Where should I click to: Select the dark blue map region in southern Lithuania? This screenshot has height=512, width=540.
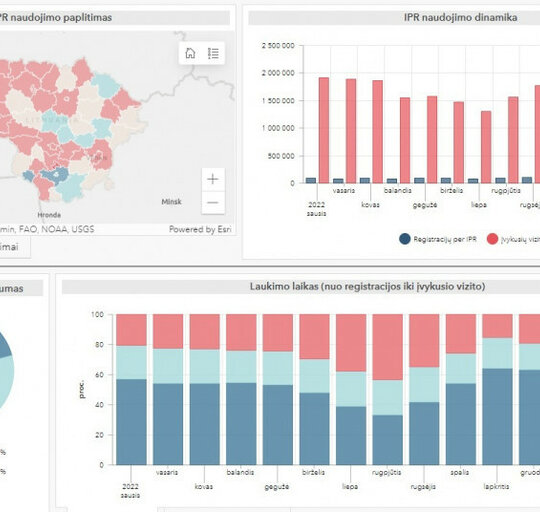(55, 175)
